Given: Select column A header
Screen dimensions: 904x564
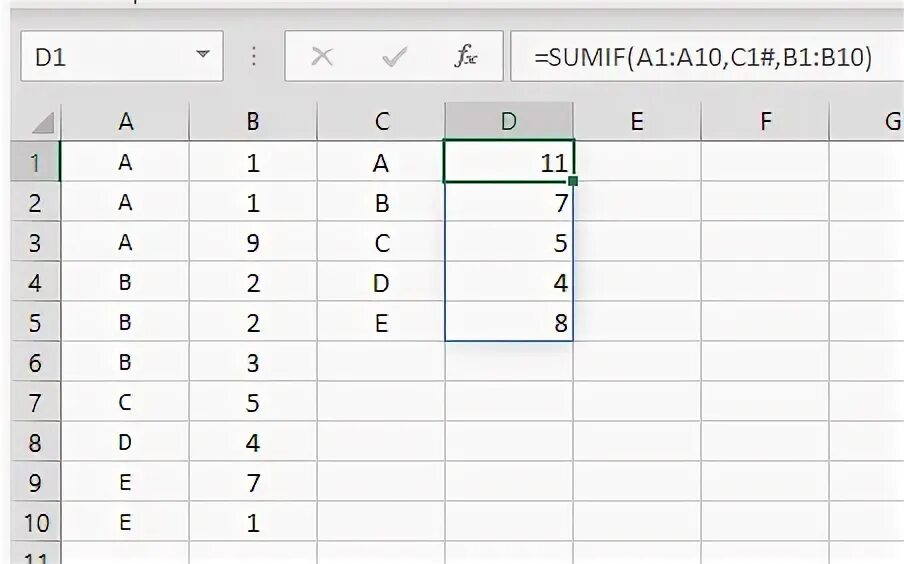Looking at the screenshot, I should click(125, 122).
